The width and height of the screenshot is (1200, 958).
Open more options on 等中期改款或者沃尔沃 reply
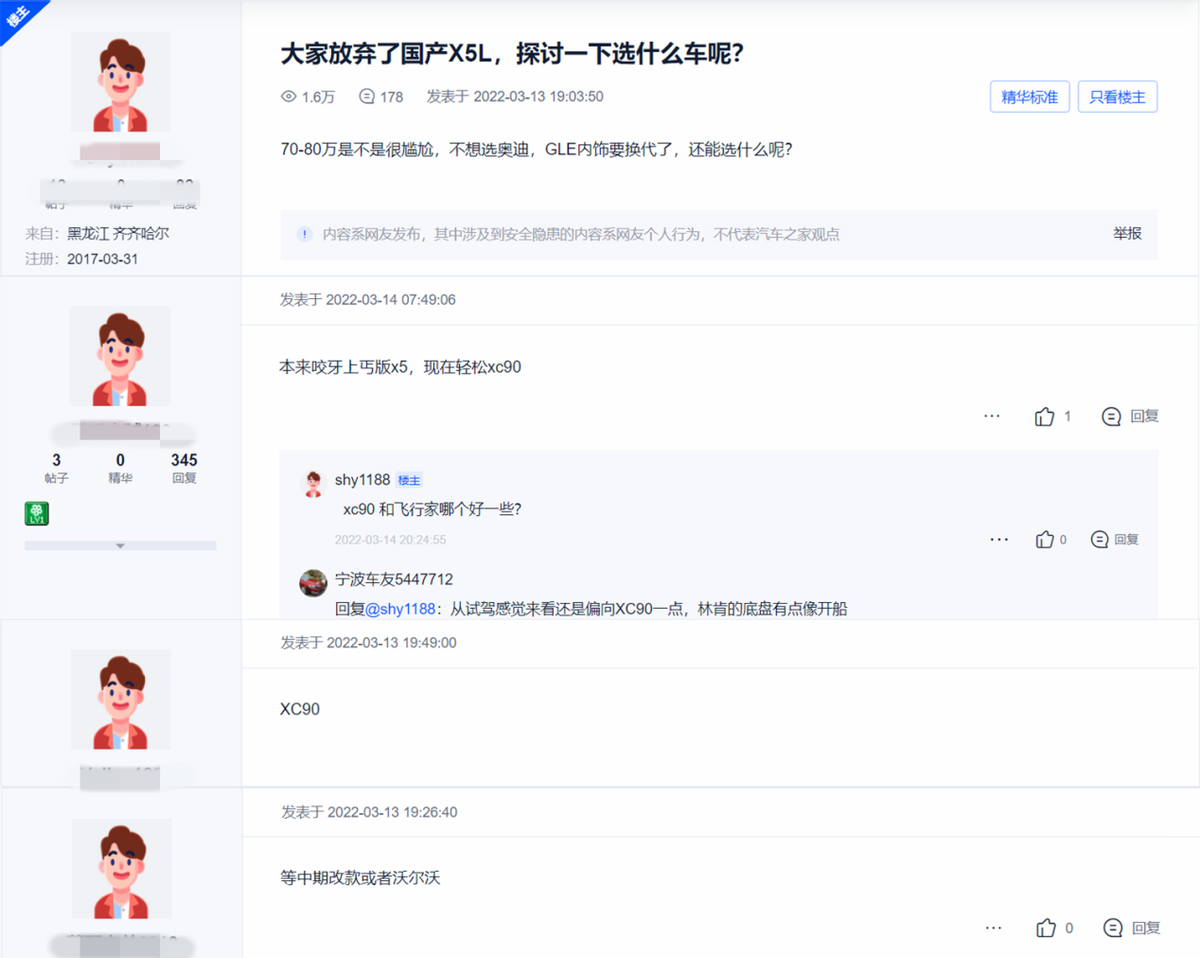click(x=993, y=928)
